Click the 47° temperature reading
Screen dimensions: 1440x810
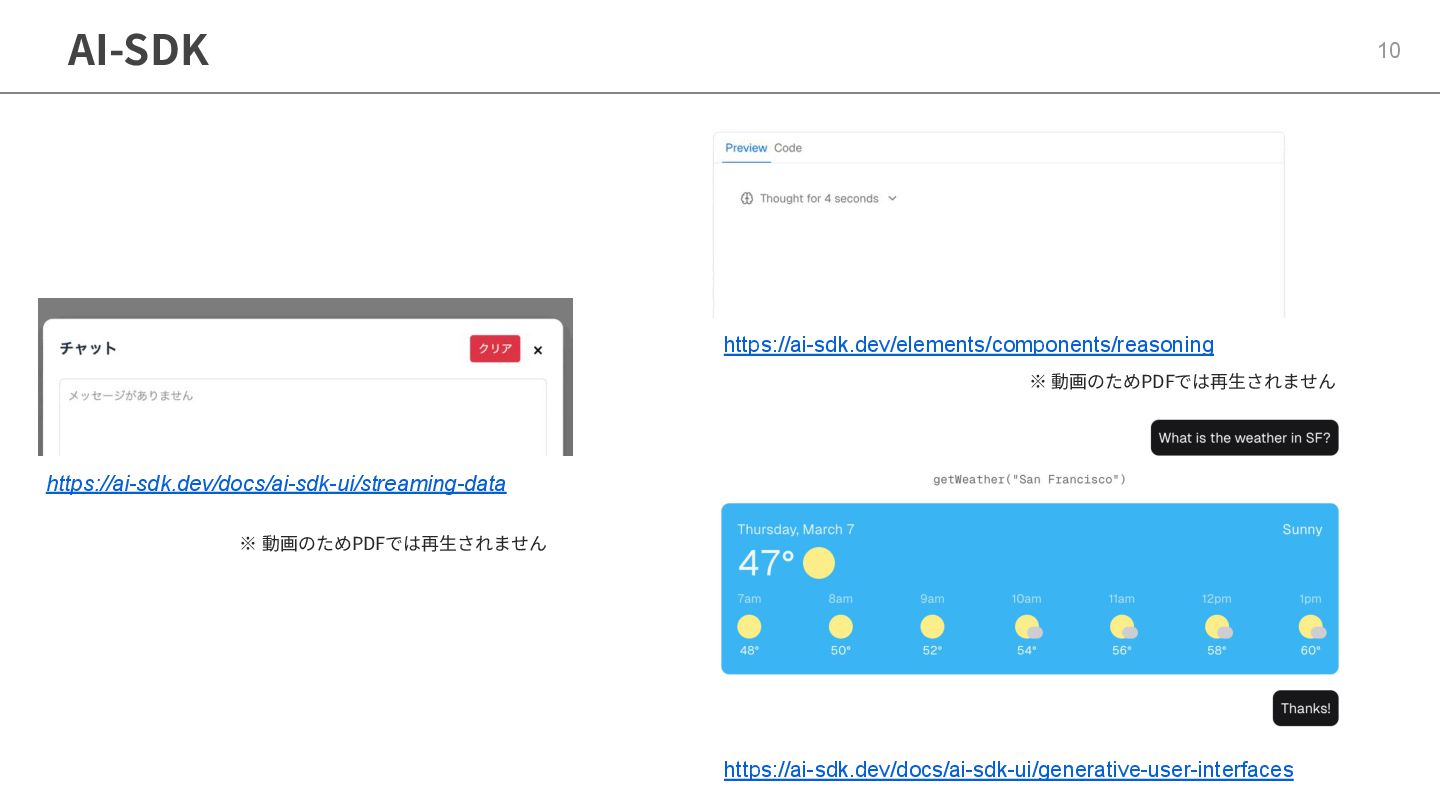pyautogui.click(x=766, y=563)
